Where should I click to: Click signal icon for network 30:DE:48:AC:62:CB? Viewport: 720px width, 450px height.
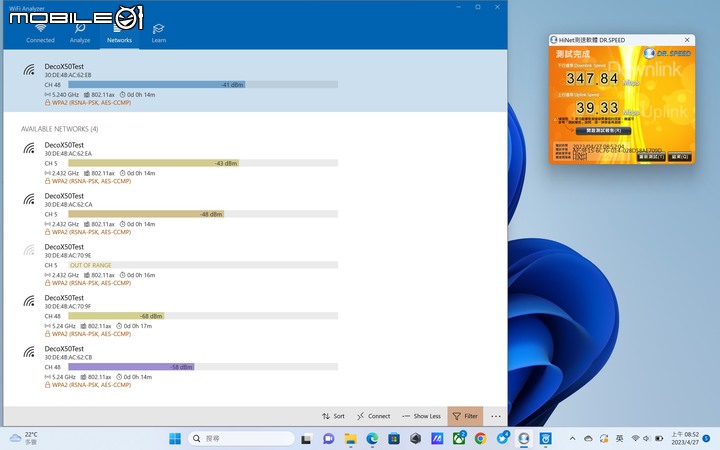(x=29, y=352)
